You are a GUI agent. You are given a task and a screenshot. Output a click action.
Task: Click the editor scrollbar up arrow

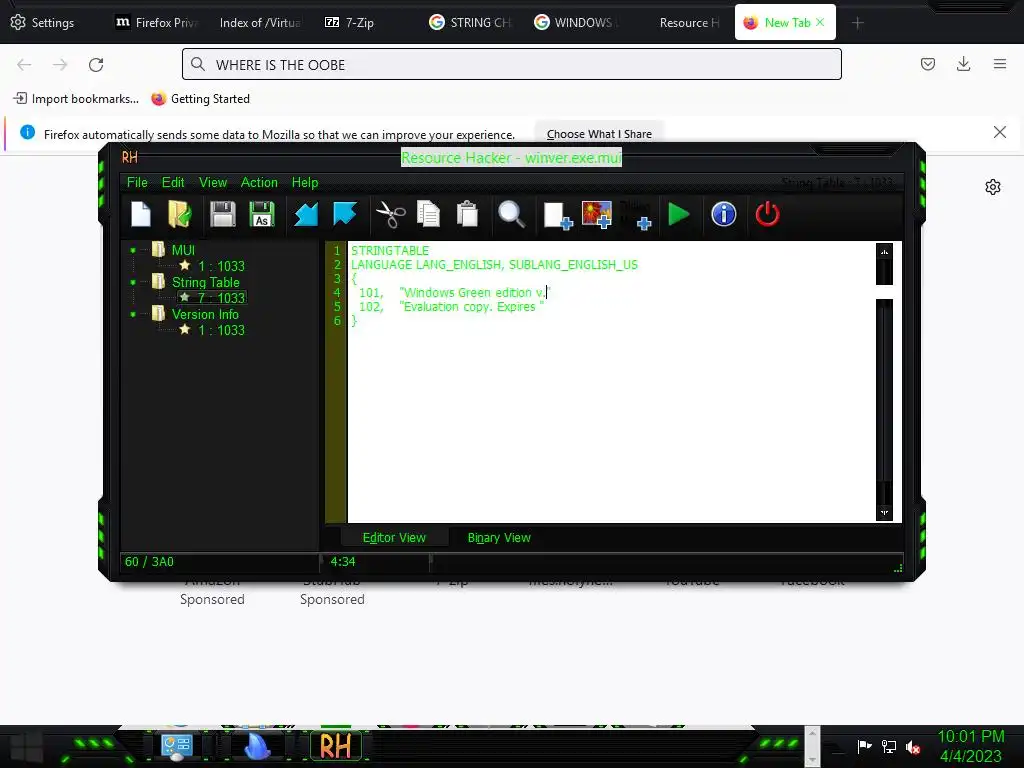tap(884, 251)
